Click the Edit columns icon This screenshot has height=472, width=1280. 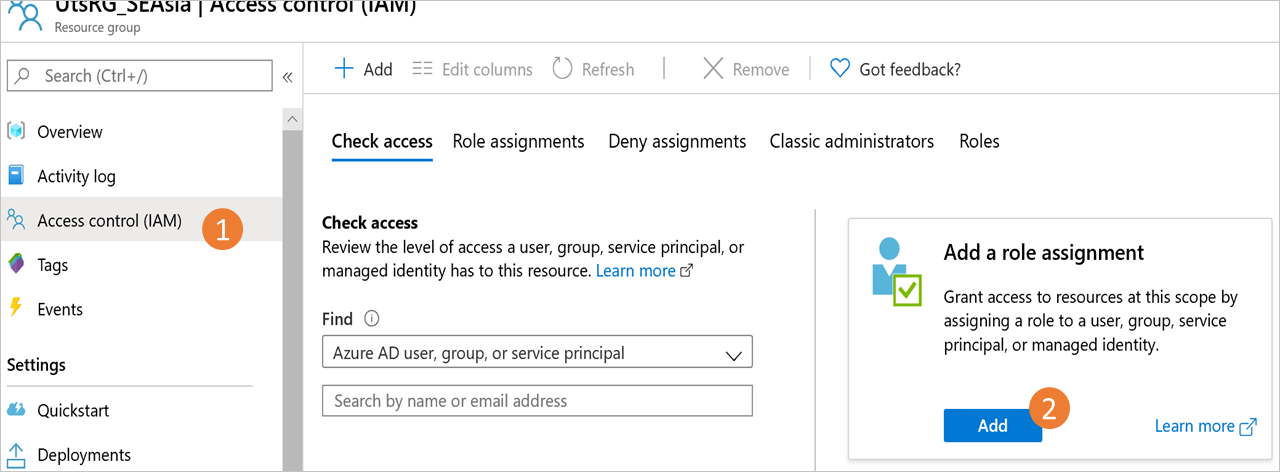(x=422, y=69)
